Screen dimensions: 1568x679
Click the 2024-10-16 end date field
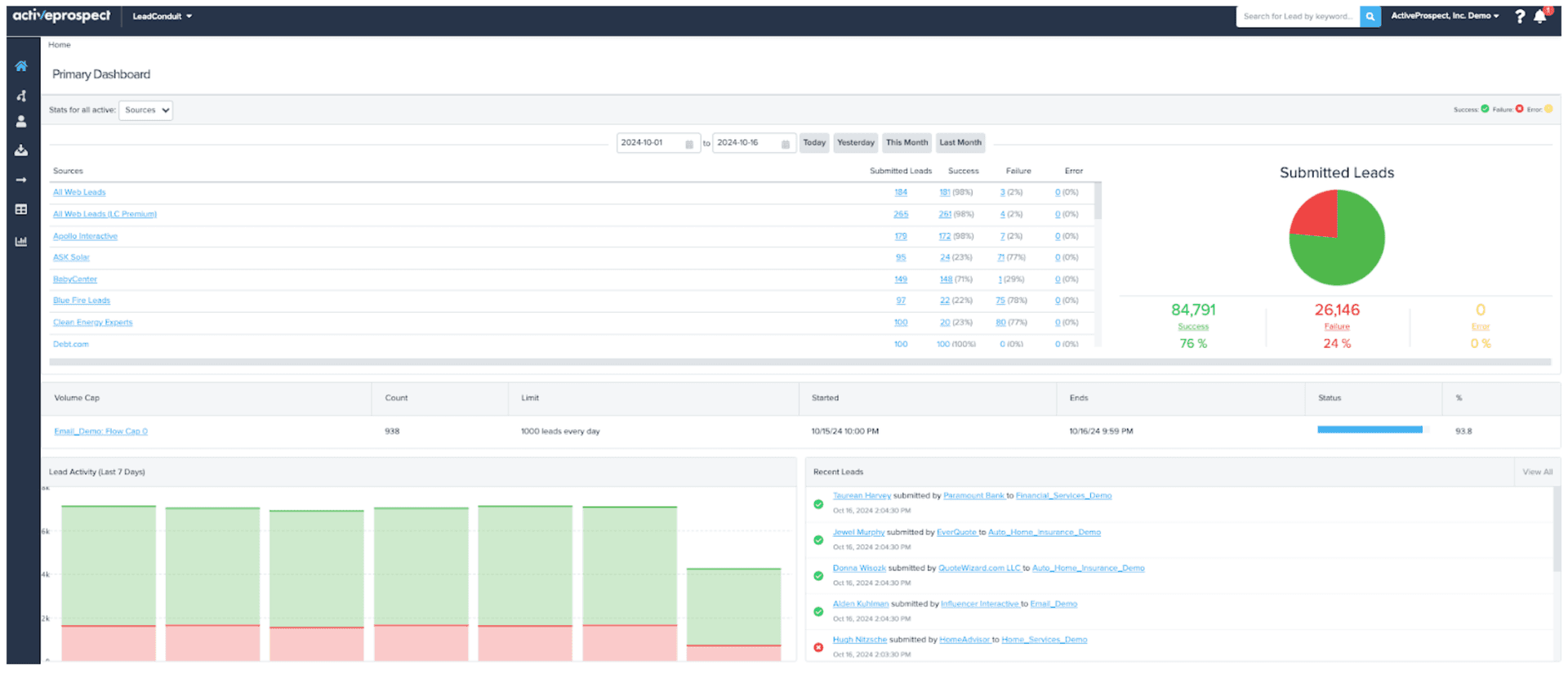click(x=754, y=143)
